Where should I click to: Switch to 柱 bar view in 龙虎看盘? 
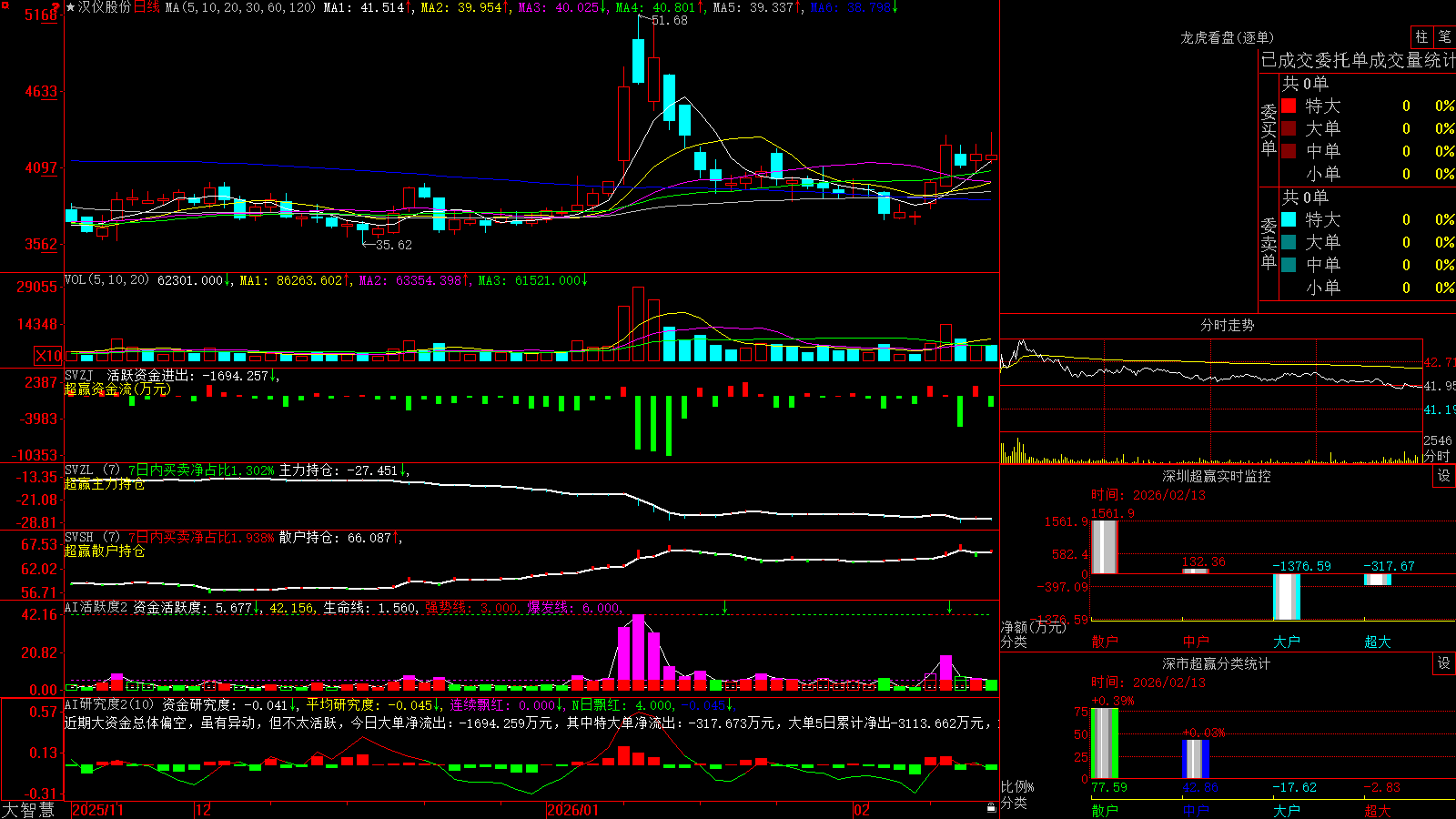point(1421,36)
